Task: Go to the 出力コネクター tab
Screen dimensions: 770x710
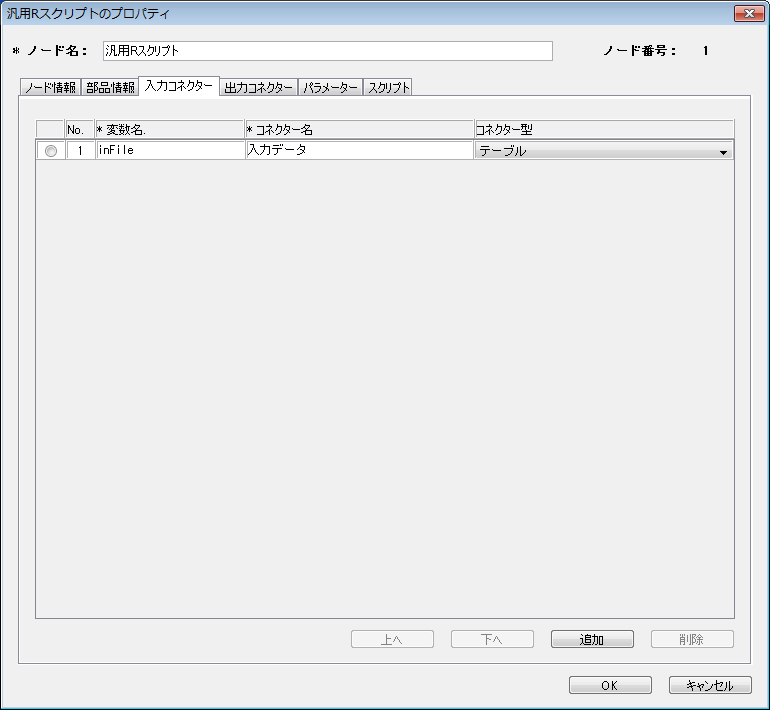Action: coord(258,88)
